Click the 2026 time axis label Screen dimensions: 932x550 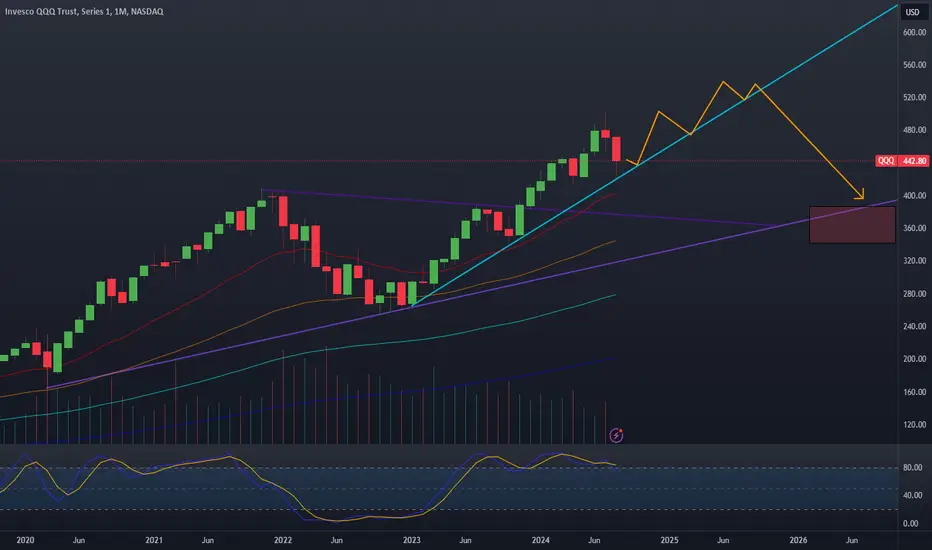(798, 540)
